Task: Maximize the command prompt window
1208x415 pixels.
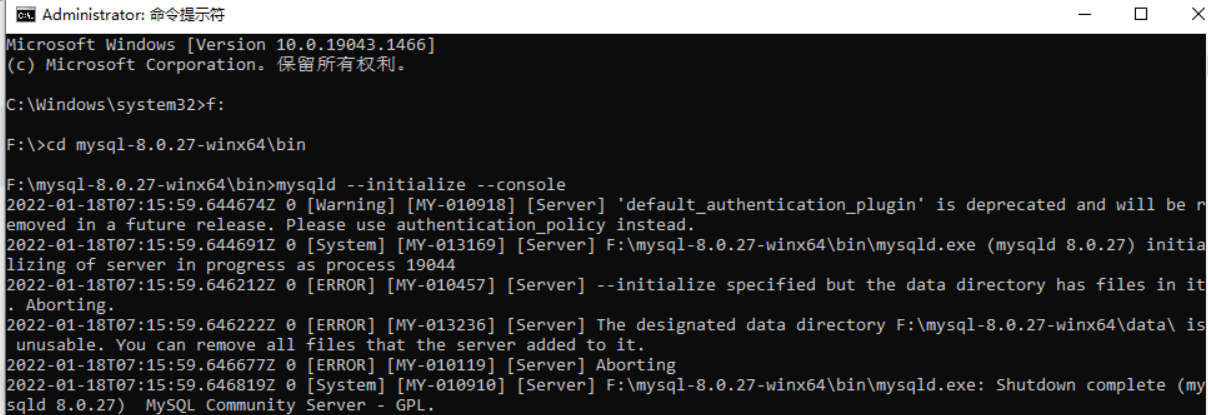Action: [x=1141, y=14]
